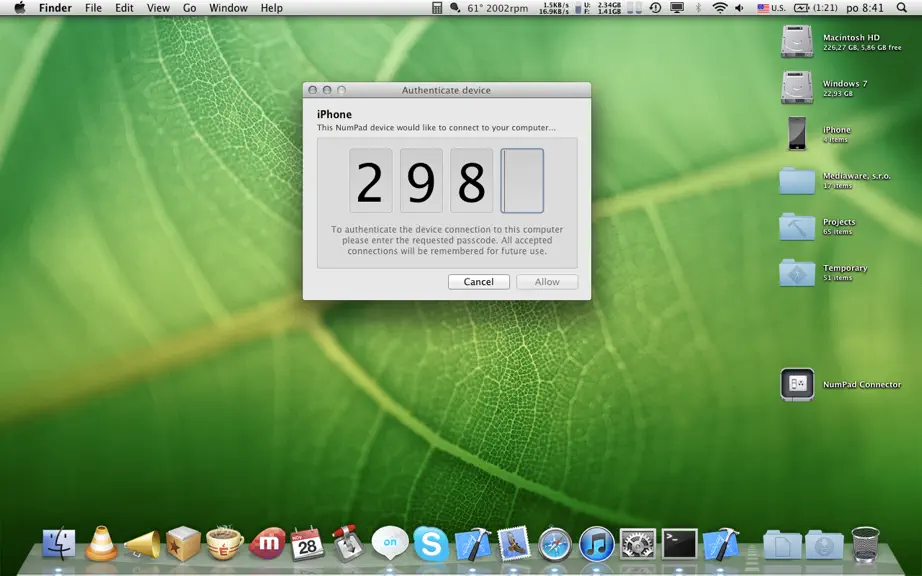Viewport: 922px width, 576px height.
Task: Open the View menu
Action: point(158,8)
